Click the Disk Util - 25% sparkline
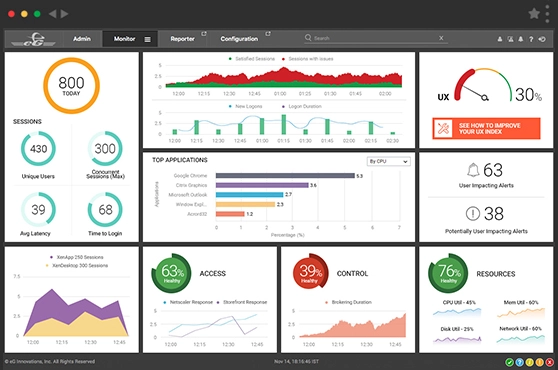This screenshot has width=558, height=370. point(457,339)
